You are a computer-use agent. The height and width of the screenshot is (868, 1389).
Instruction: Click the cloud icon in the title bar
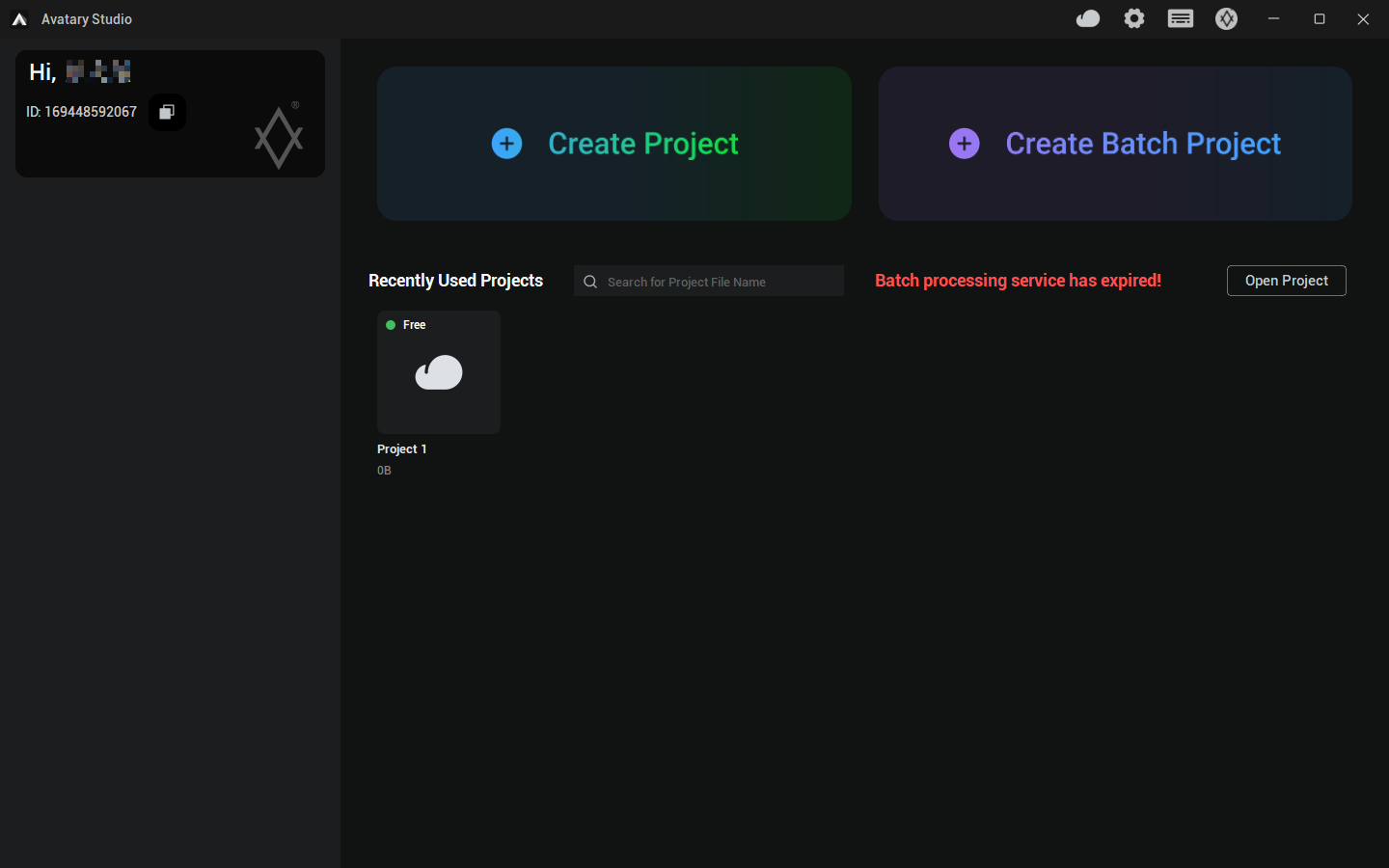click(x=1088, y=19)
